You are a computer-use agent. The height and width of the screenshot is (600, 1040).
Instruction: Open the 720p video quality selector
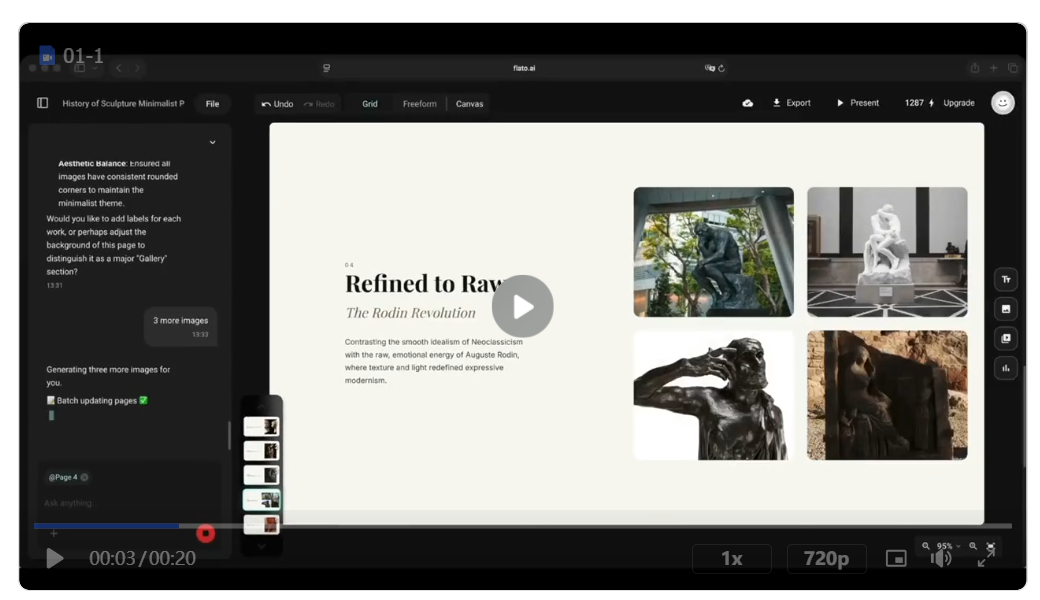click(x=826, y=558)
